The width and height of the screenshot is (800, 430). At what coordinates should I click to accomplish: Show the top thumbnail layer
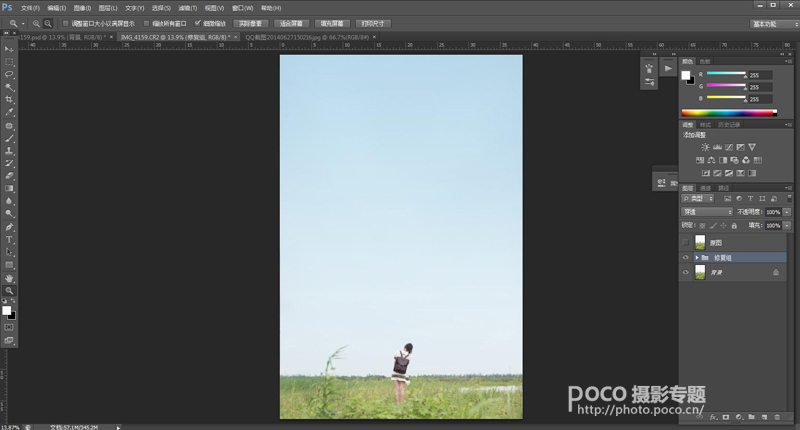686,242
